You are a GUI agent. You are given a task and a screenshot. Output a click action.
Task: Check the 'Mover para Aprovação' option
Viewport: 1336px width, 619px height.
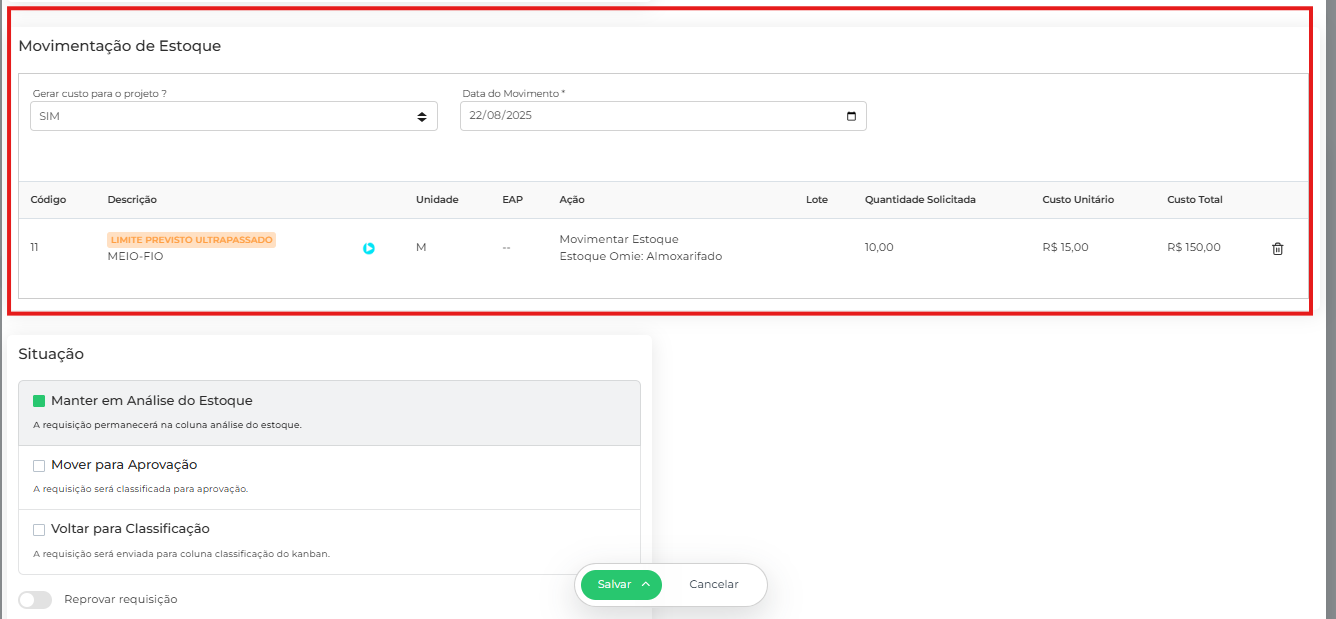point(39,465)
